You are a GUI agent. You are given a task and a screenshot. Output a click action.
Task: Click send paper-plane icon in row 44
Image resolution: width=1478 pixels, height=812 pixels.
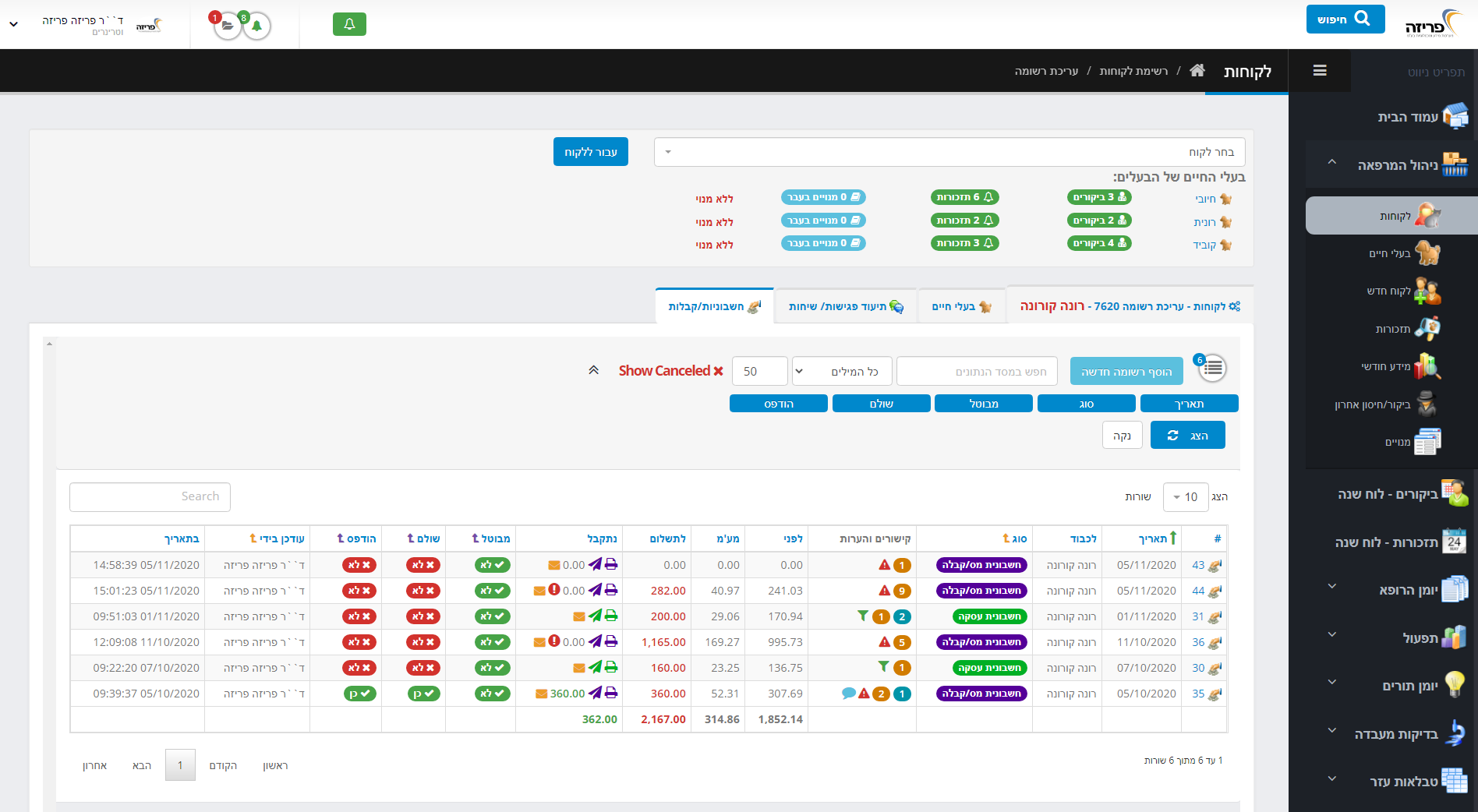click(x=595, y=591)
